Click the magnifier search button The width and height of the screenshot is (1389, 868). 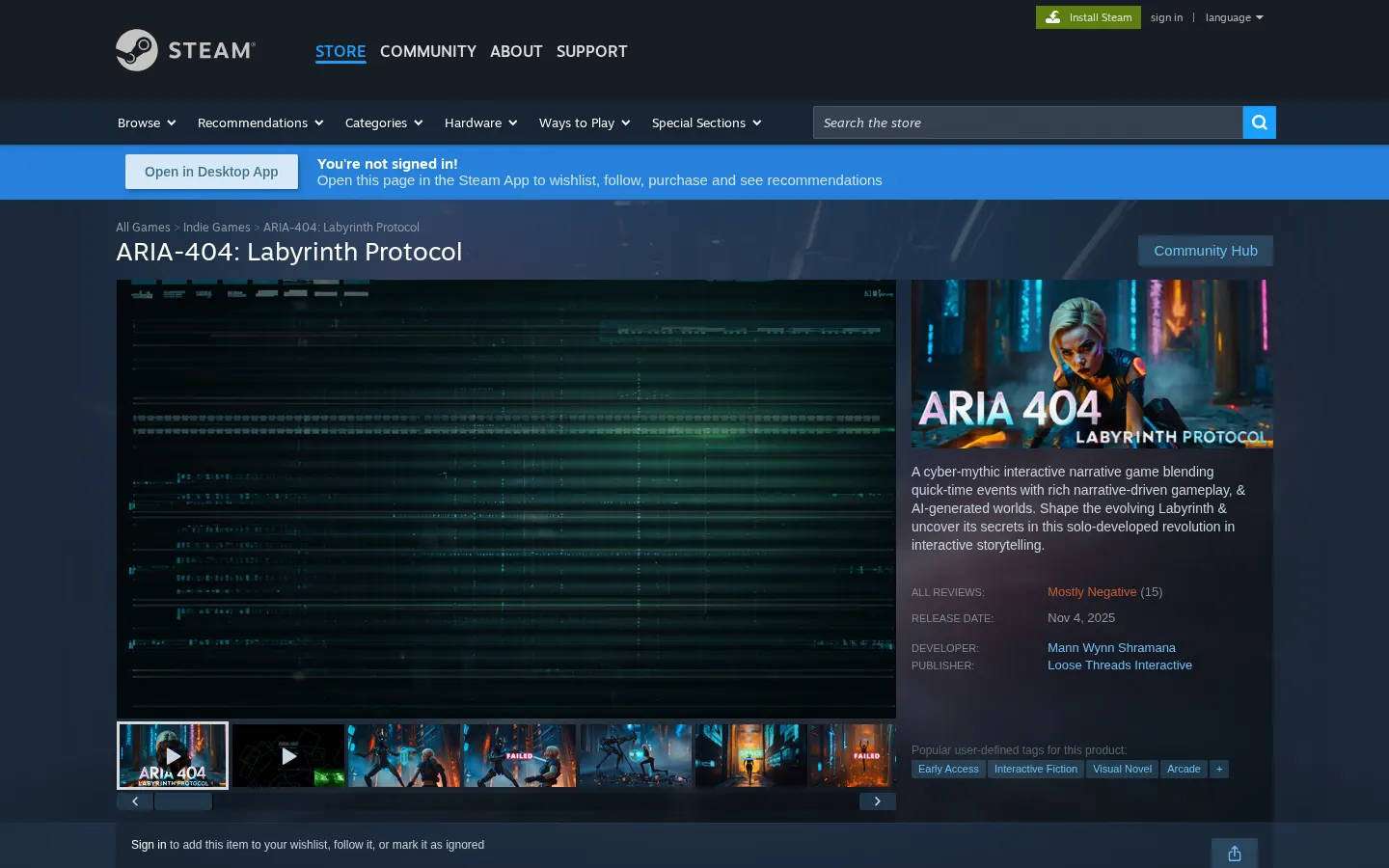click(1259, 122)
